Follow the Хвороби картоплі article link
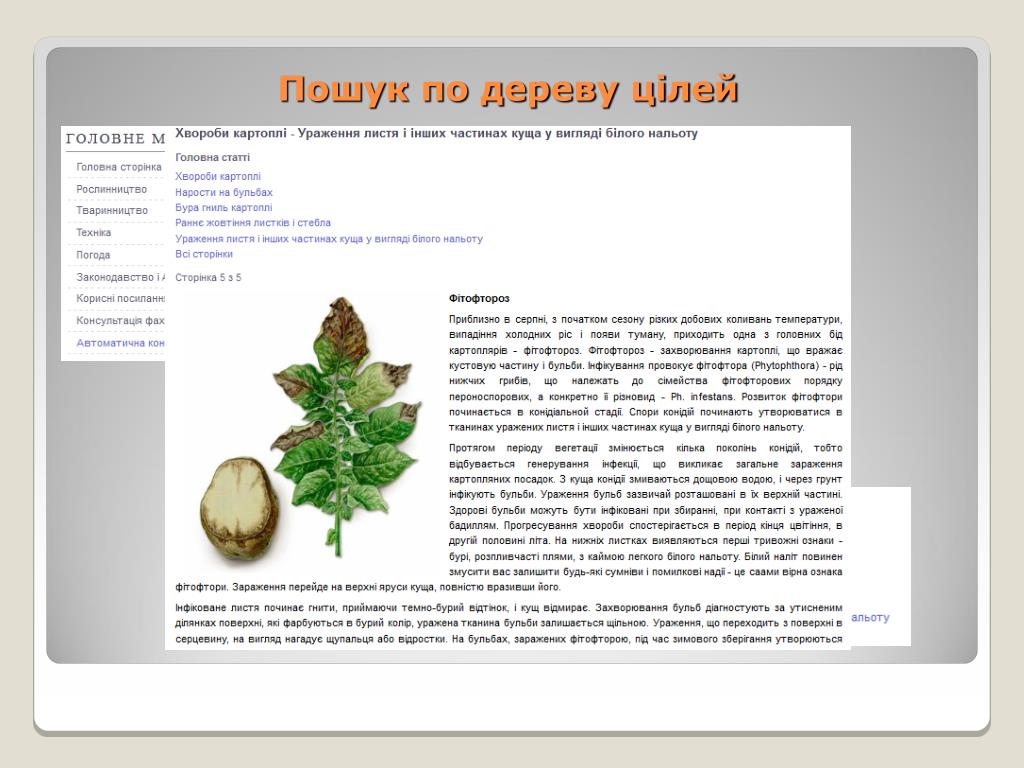 217,176
